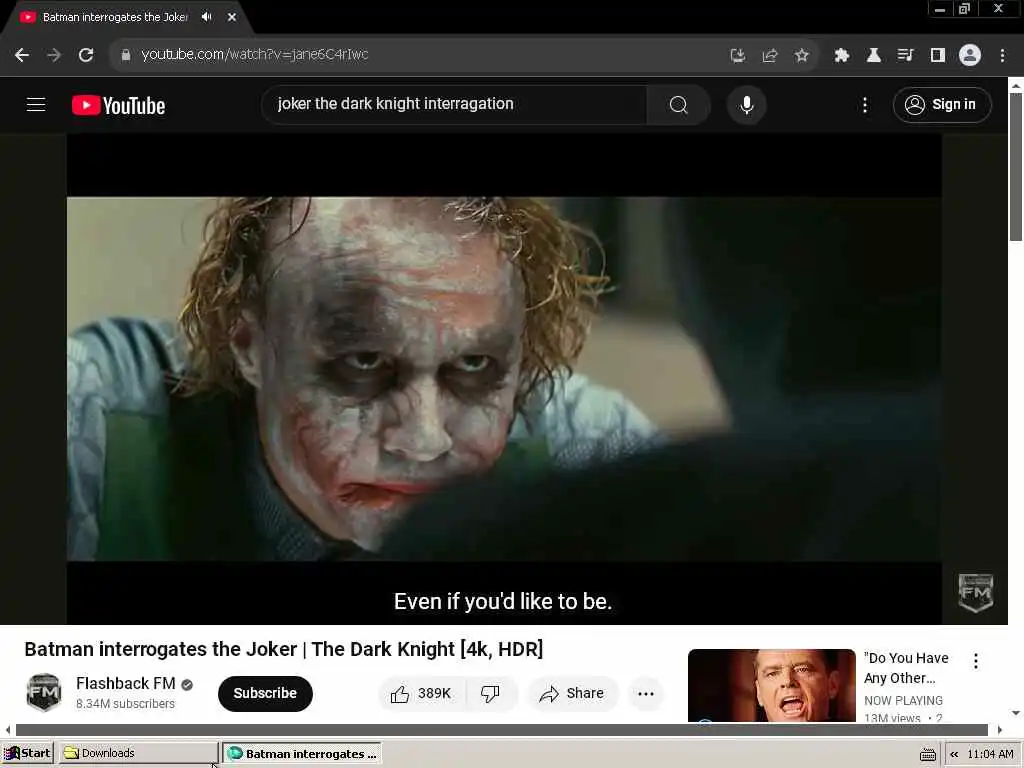Open the Flashback FM channel name link
Image resolution: width=1024 pixels, height=768 pixels.
pyautogui.click(x=125, y=683)
